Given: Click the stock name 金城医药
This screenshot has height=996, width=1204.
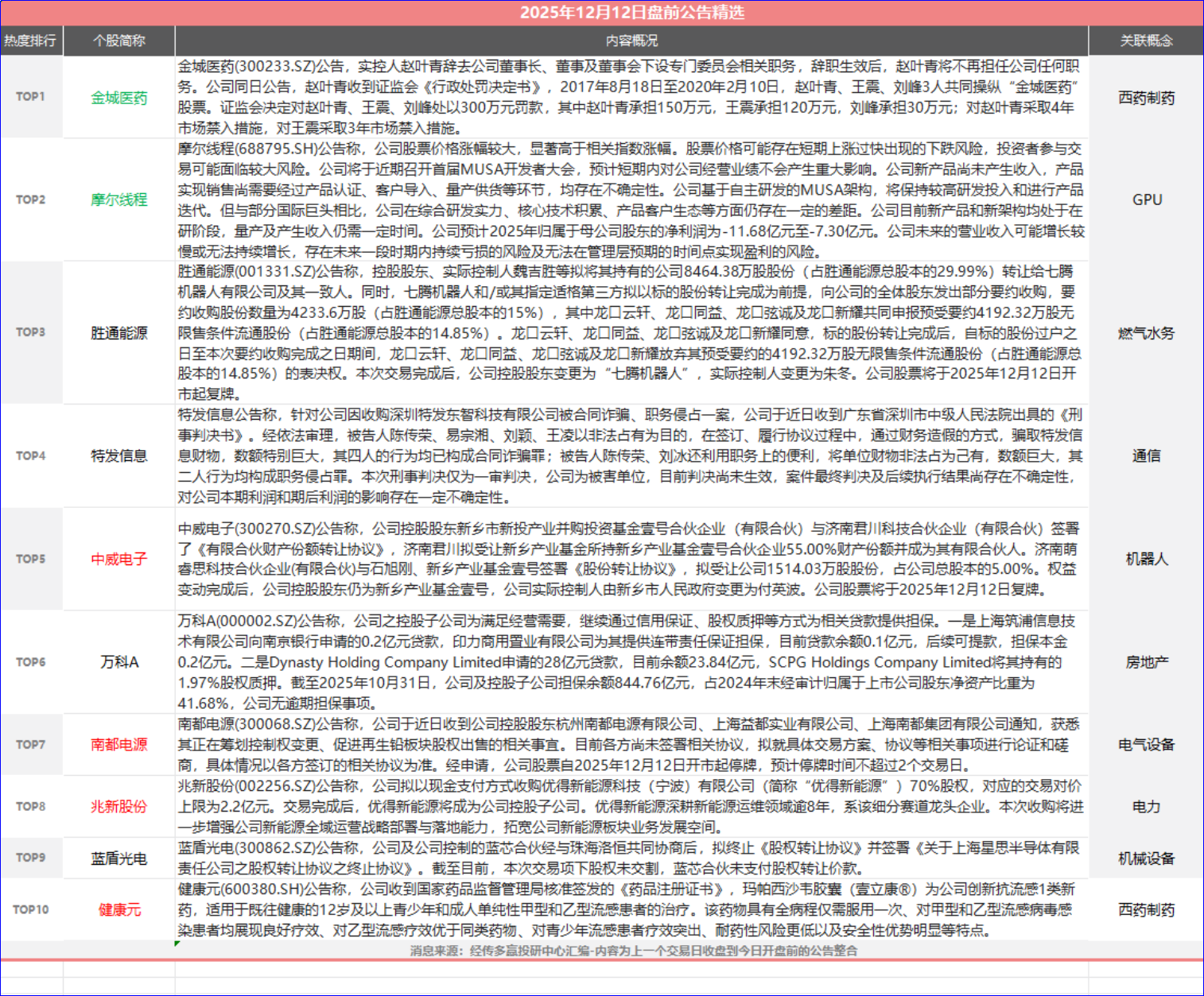Looking at the screenshot, I should click(119, 98).
